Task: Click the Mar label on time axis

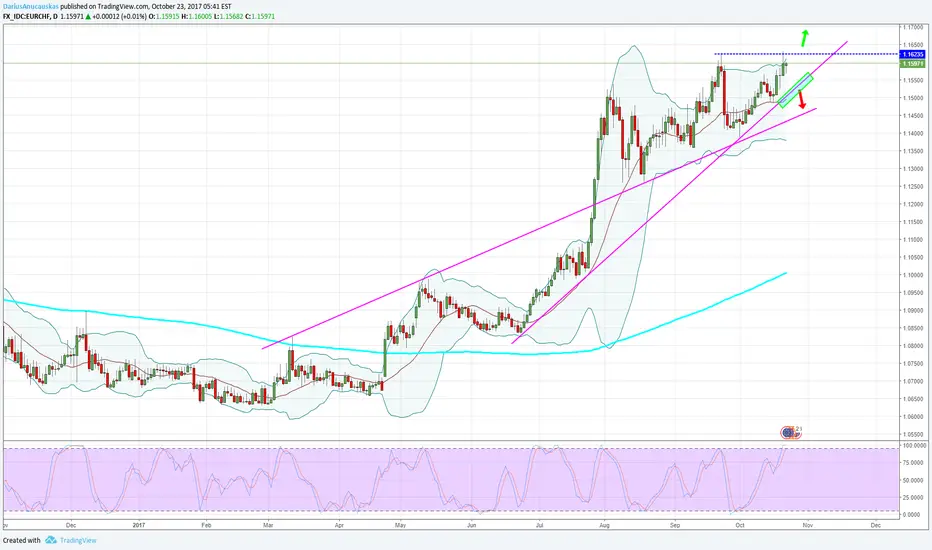Action: coord(268,525)
